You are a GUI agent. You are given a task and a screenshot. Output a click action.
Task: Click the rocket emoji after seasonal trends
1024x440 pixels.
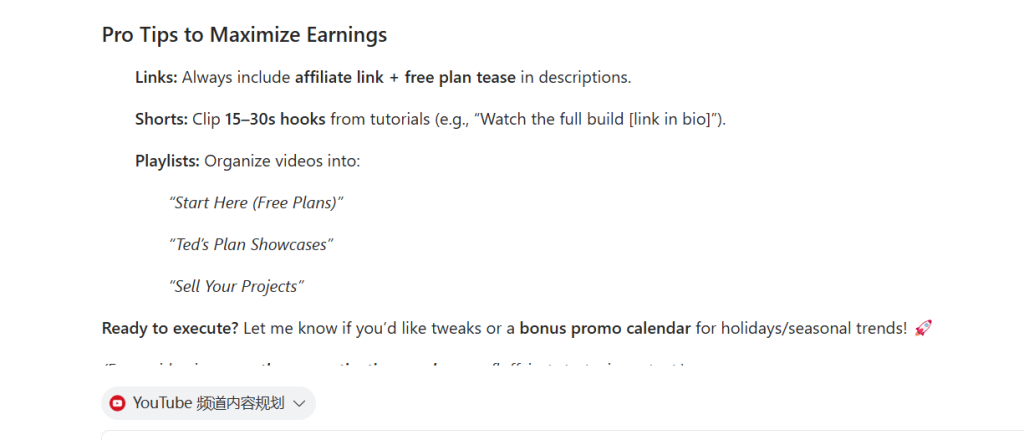[x=923, y=328]
